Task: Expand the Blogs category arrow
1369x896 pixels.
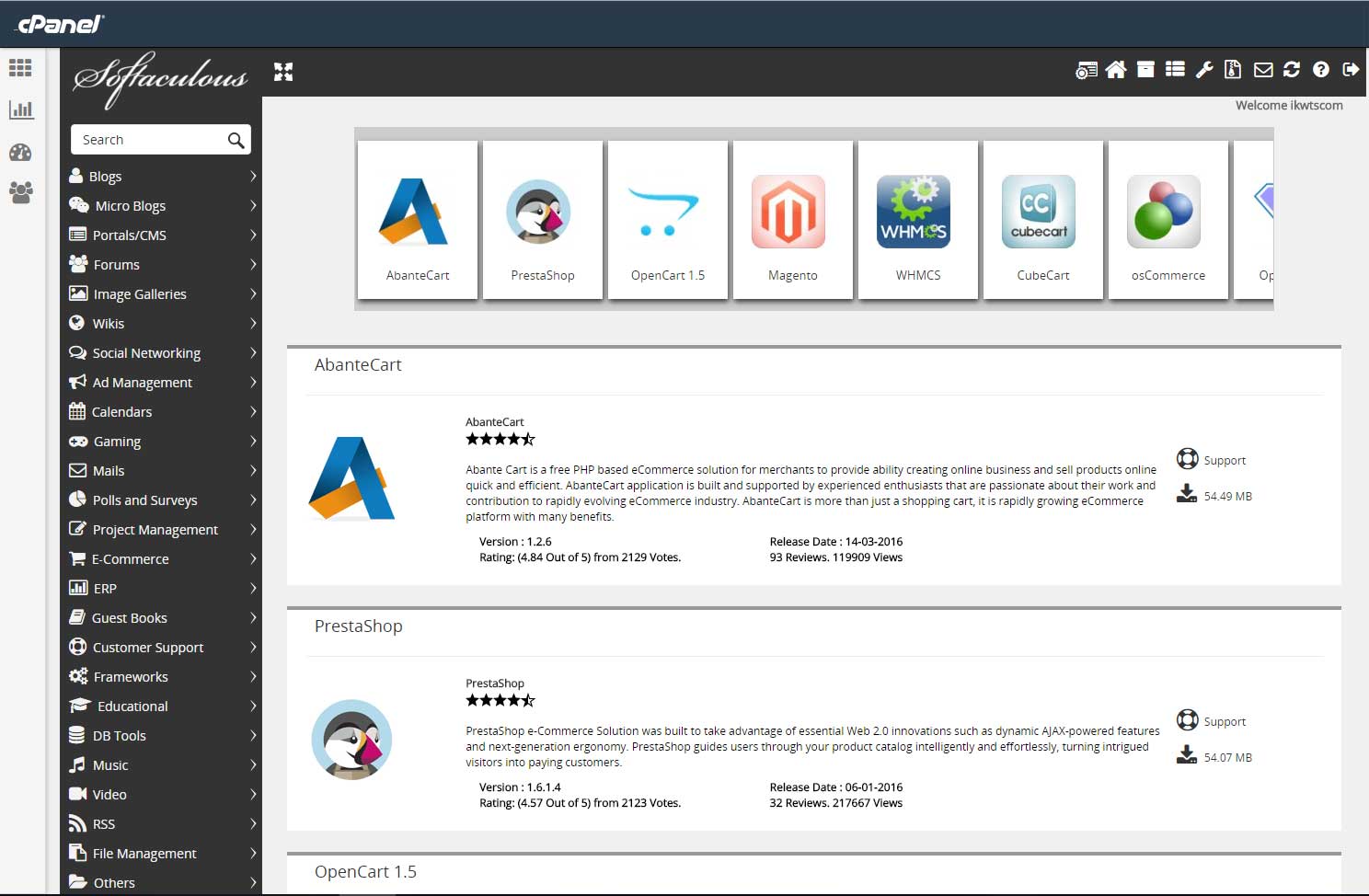Action: [253, 177]
